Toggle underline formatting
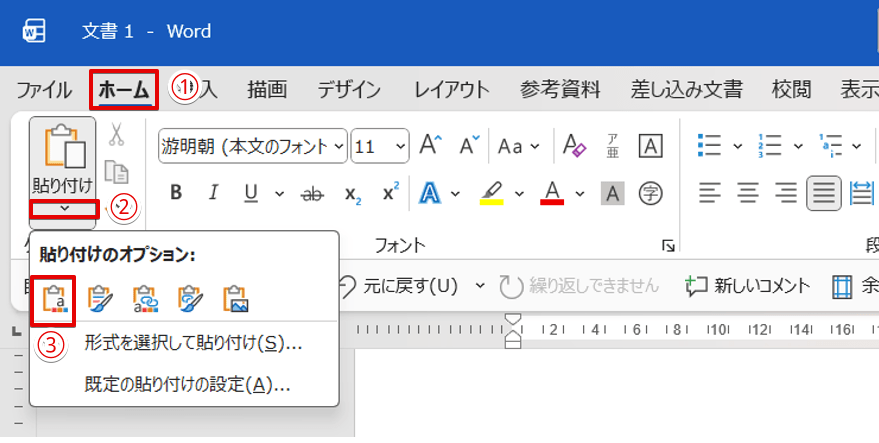 click(251, 193)
